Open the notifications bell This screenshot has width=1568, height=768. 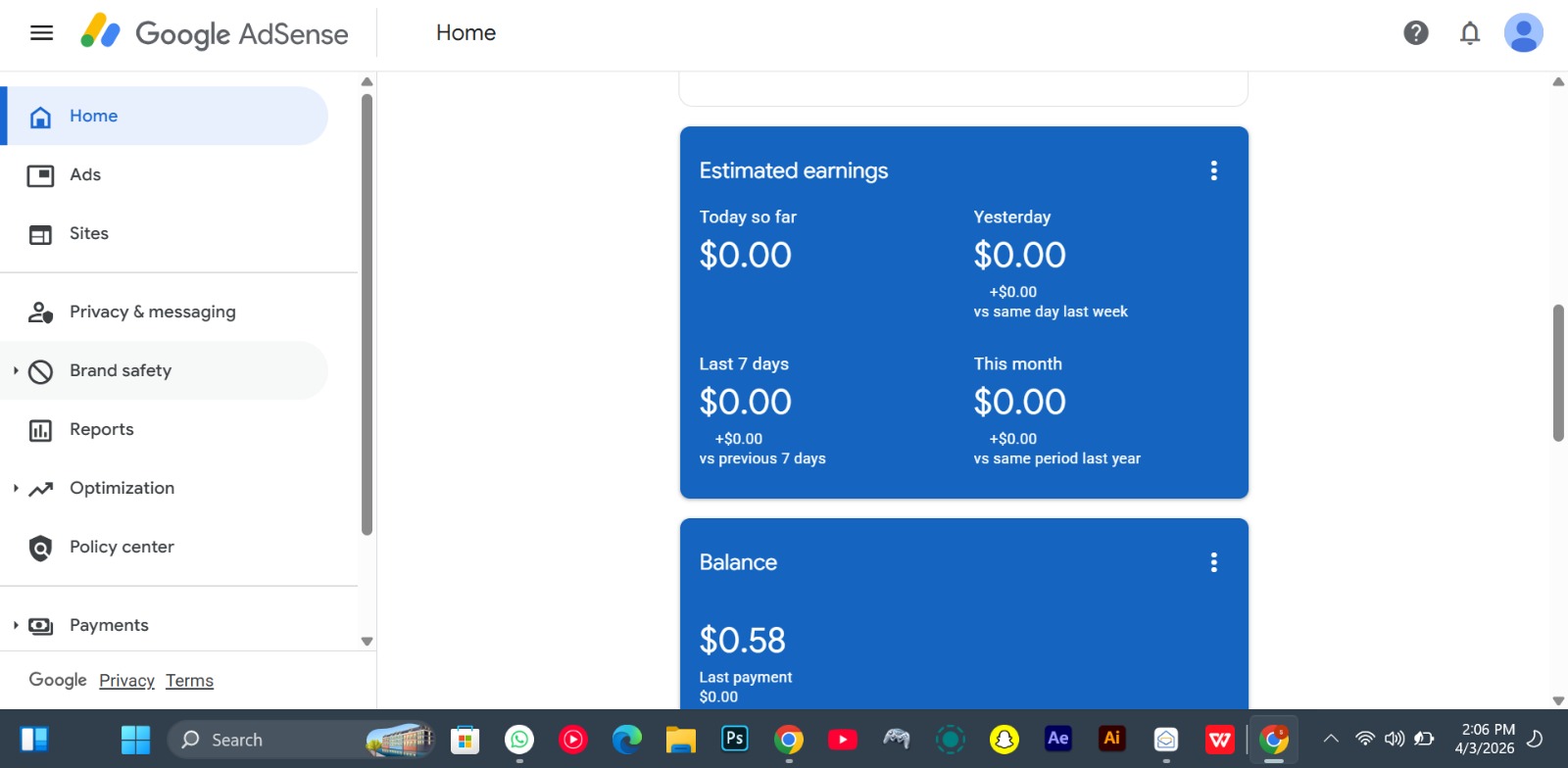[1470, 33]
